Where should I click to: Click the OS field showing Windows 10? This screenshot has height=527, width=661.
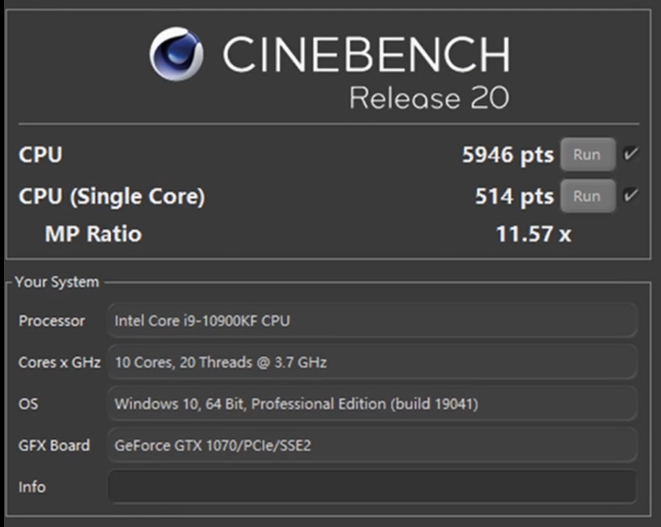pyautogui.click(x=372, y=404)
